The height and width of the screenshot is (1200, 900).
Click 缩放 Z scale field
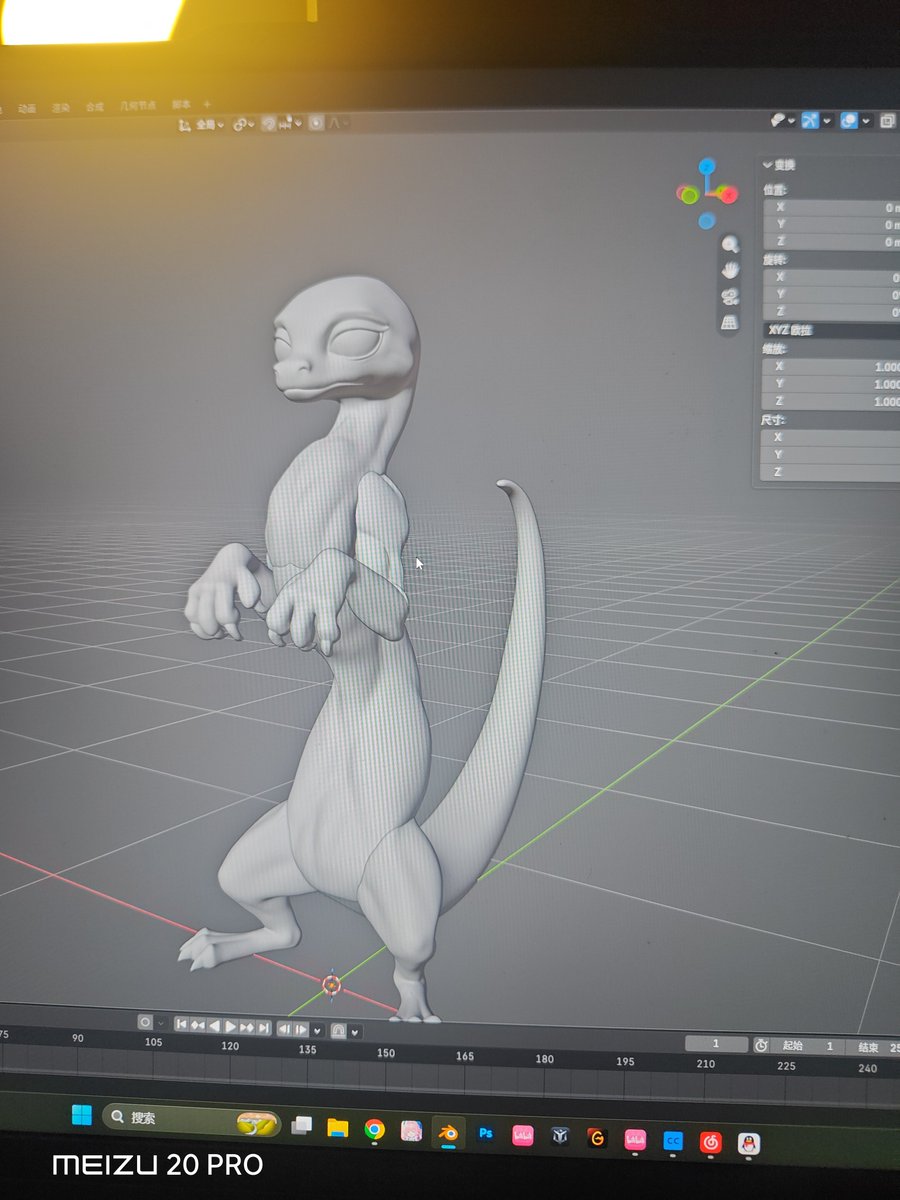pyautogui.click(x=832, y=401)
